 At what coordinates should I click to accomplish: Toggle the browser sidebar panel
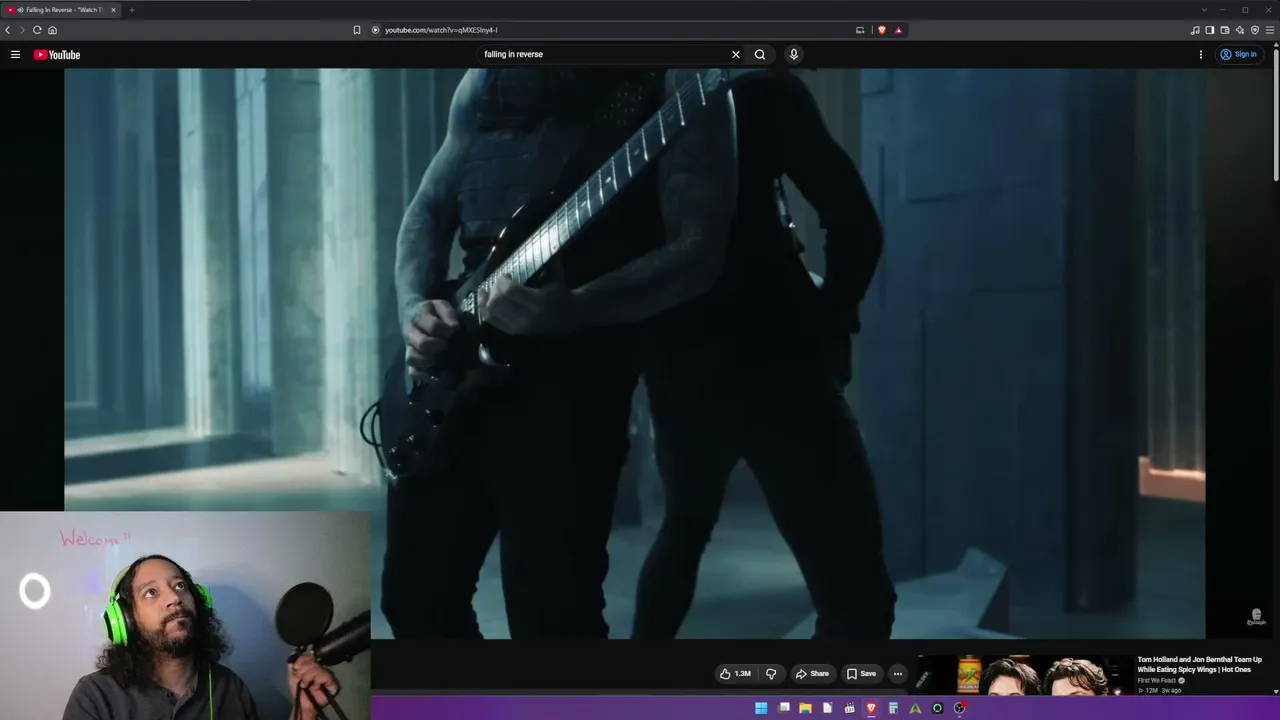tap(1210, 30)
